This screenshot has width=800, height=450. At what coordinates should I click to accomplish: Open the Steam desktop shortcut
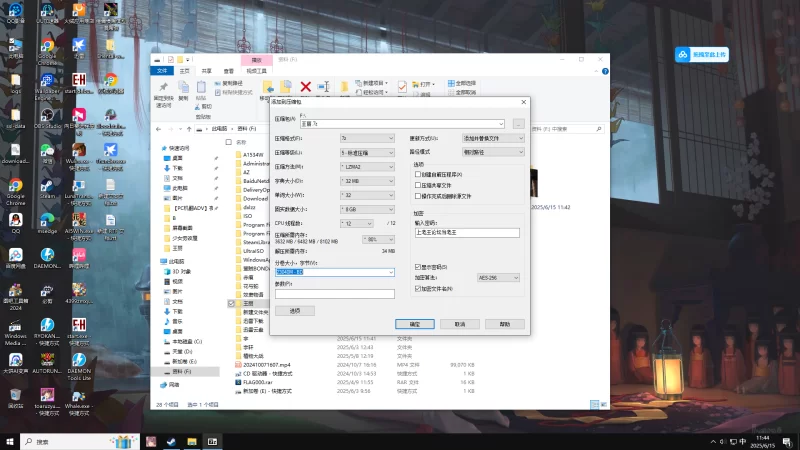pos(47,189)
